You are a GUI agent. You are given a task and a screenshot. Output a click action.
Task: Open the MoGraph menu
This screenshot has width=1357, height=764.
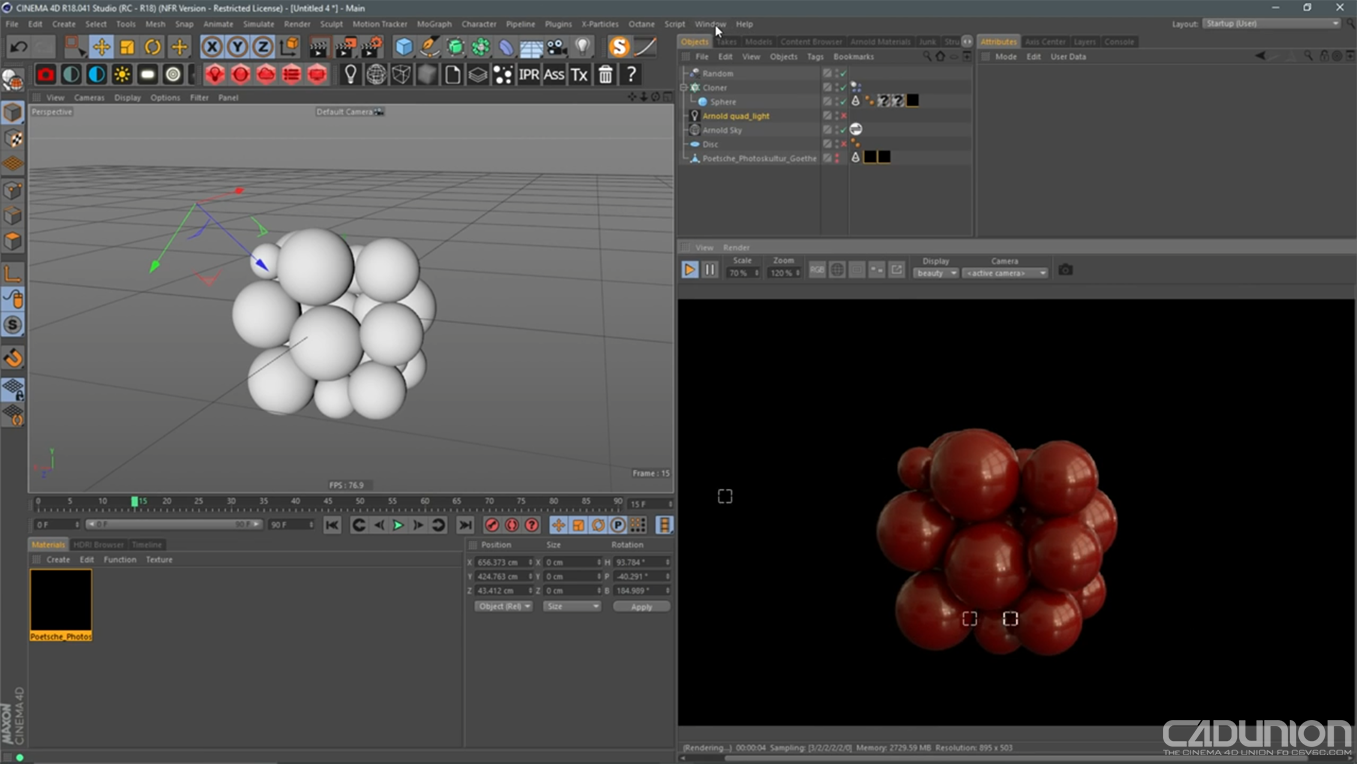[x=435, y=23]
